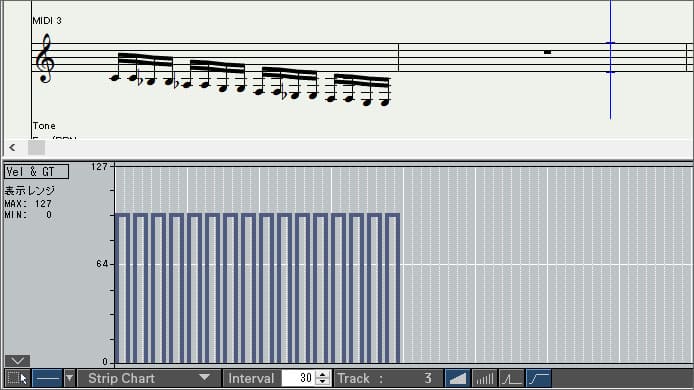Select the whole rest in second measure
This screenshot has width=694, height=390.
pyautogui.click(x=547, y=52)
